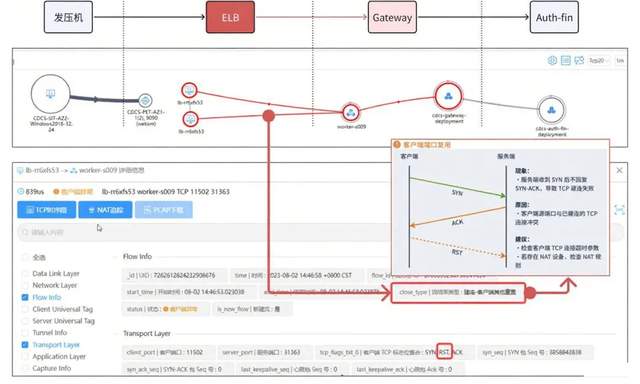Click the cdcs-gateway-deployment node
The image size is (640, 384).
pos(448,97)
